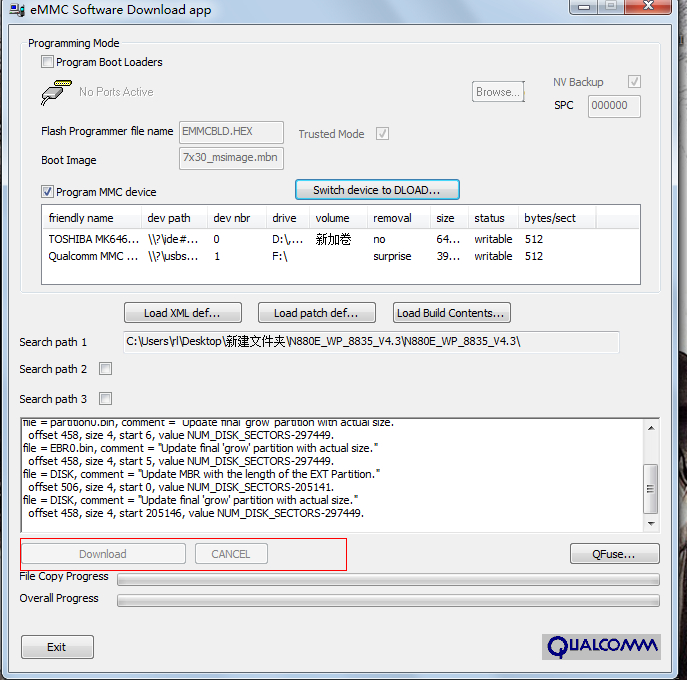The height and width of the screenshot is (680, 687).
Task: Open the QFuse dialog
Action: point(615,554)
